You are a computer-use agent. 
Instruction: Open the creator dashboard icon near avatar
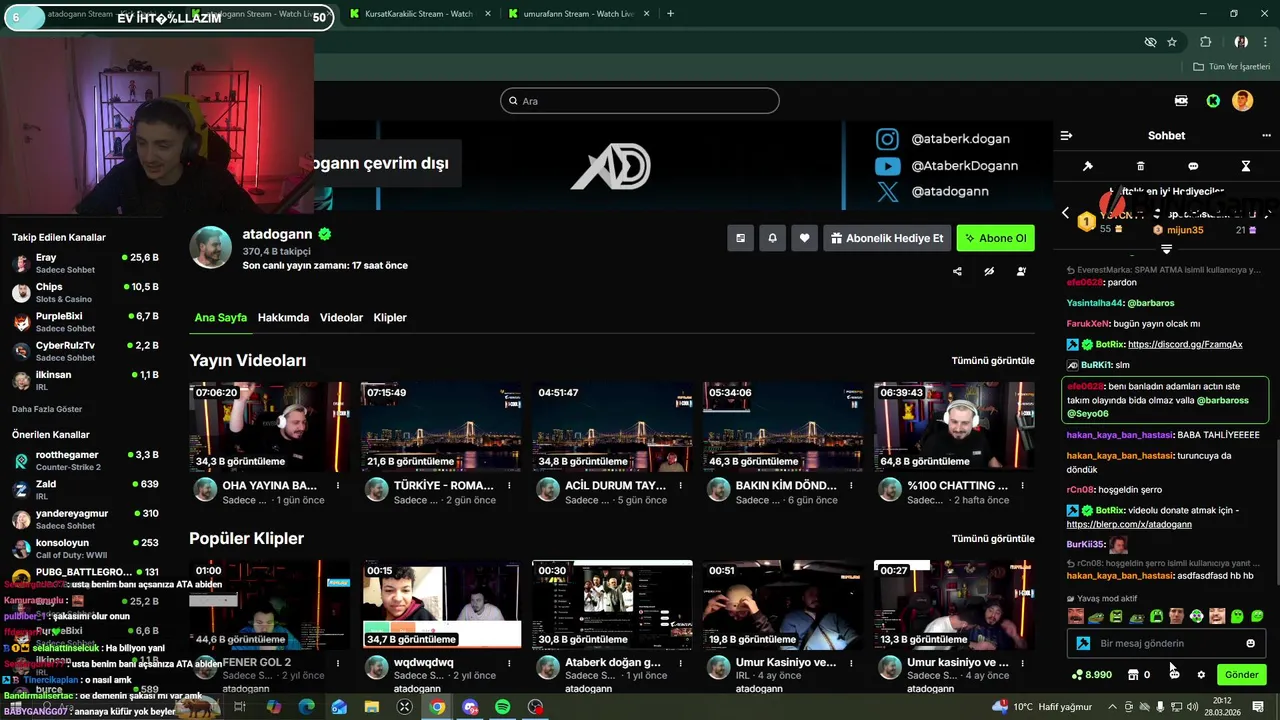point(1182,101)
